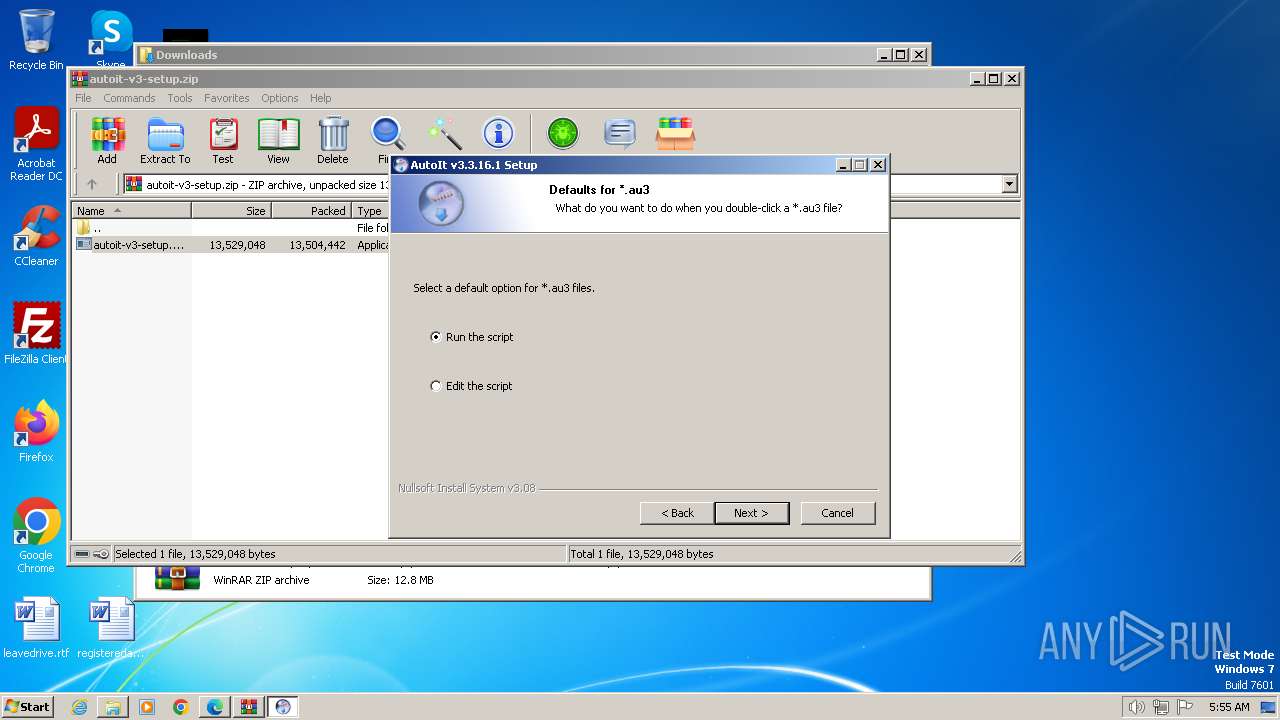Open Skype desktop shortcut
The image size is (1280, 720).
click(110, 40)
